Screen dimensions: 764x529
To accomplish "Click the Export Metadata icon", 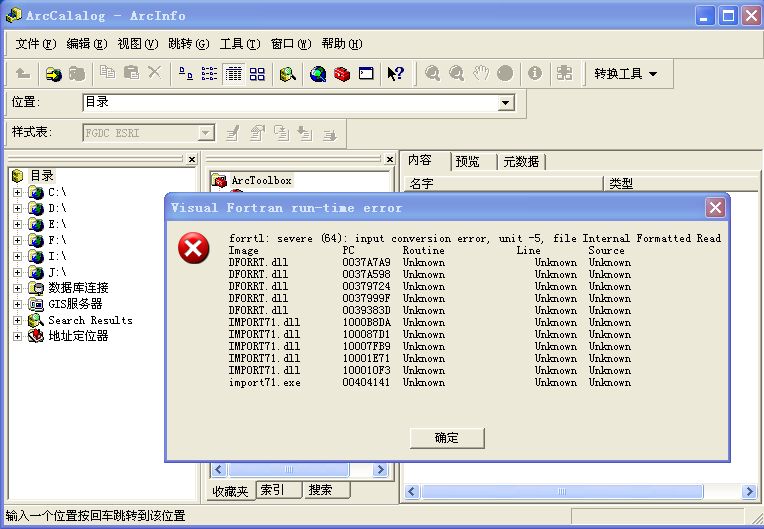I will click(x=330, y=134).
